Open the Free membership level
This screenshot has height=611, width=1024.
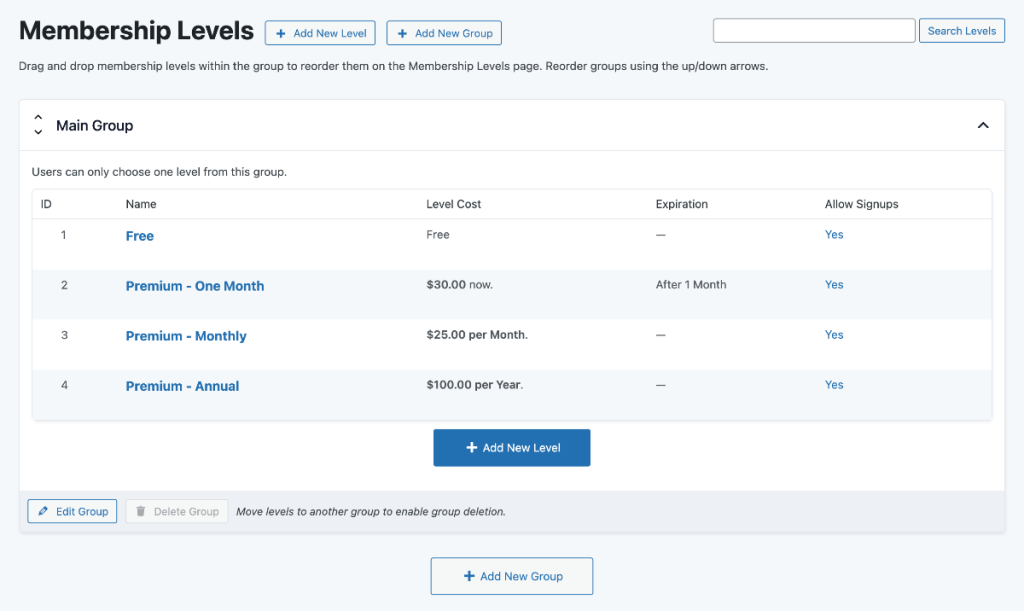coord(140,236)
